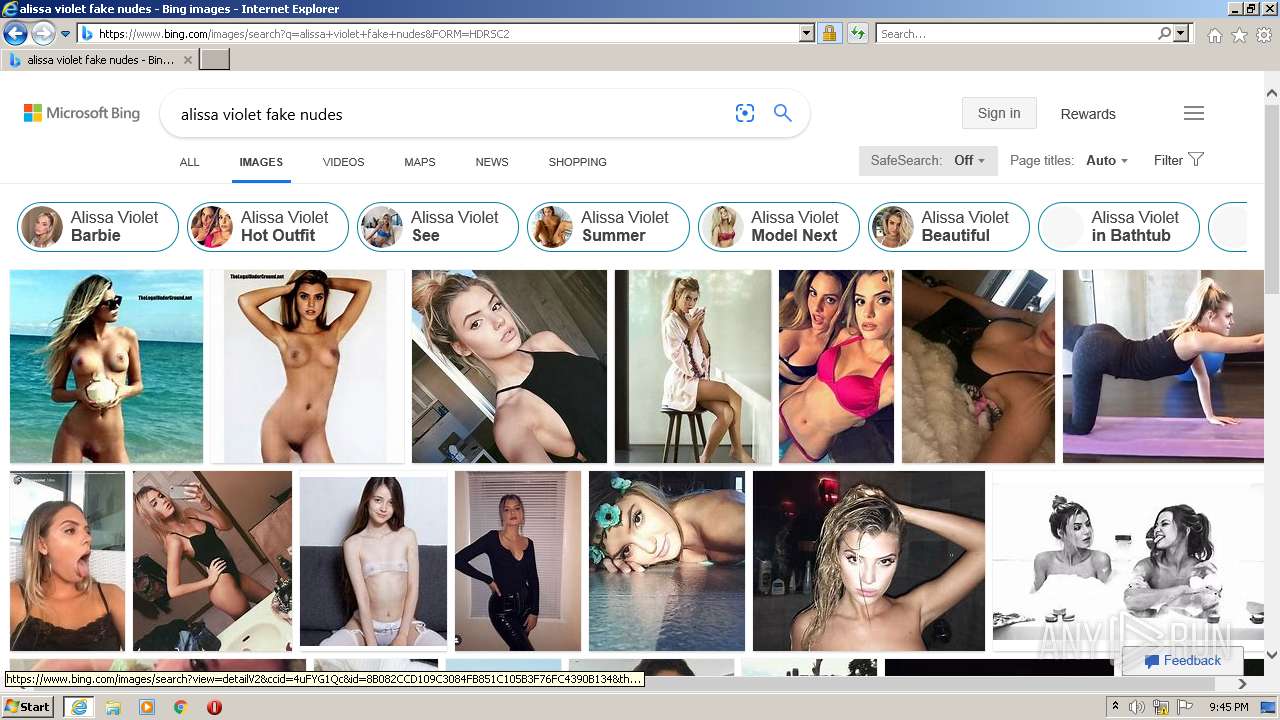Launch Windows Media Player from taskbar
The image size is (1280, 720).
147,707
